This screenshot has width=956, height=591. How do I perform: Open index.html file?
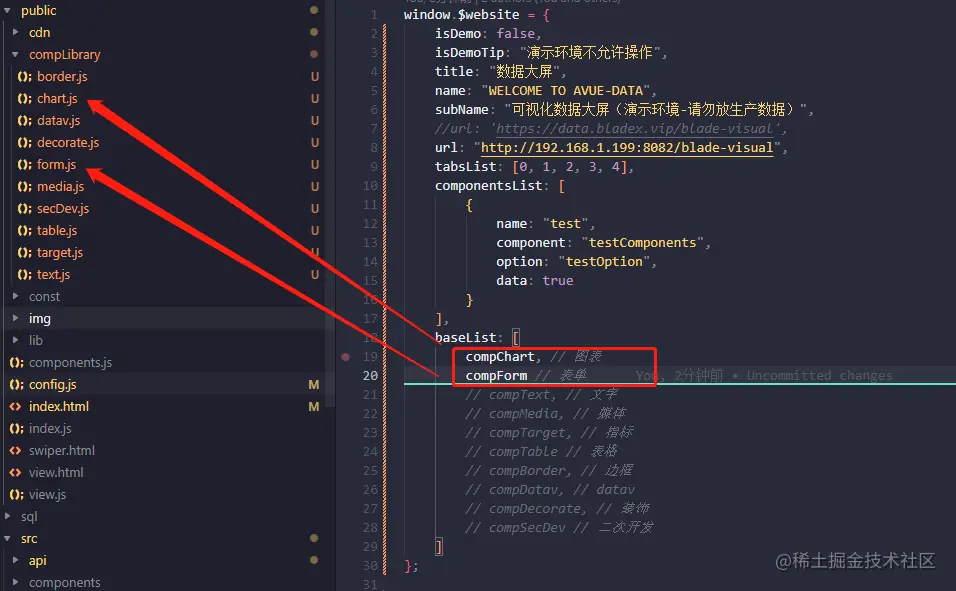pyautogui.click(x=59, y=406)
